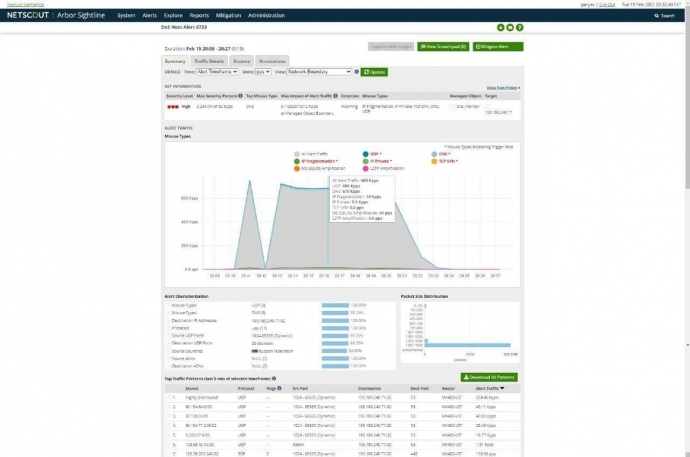Click the NETSCOUT Arbor Sightline logo
Viewport: 690px width, 457px height.
56,15
